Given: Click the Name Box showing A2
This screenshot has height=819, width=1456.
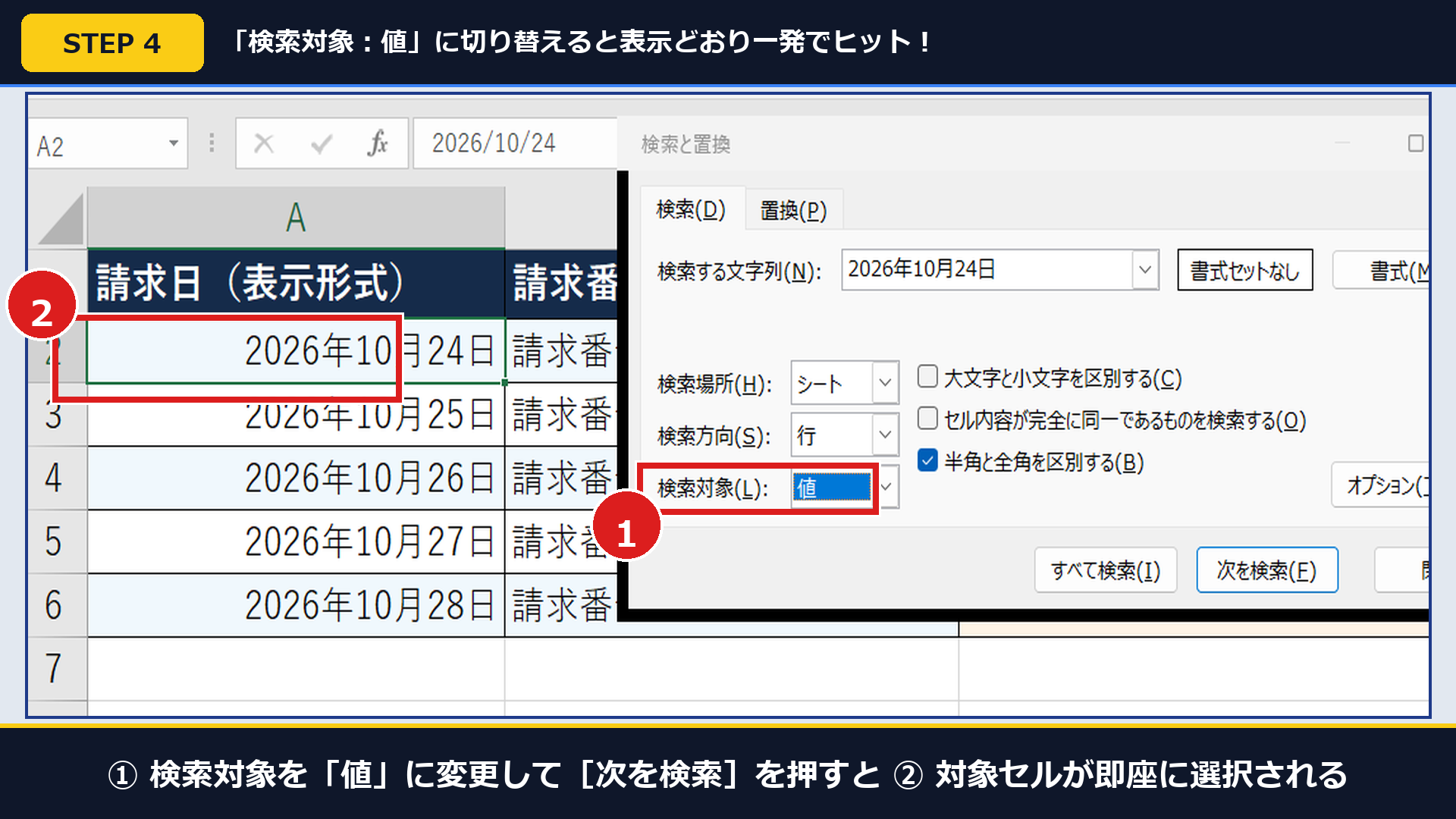Looking at the screenshot, I should pyautogui.click(x=108, y=143).
